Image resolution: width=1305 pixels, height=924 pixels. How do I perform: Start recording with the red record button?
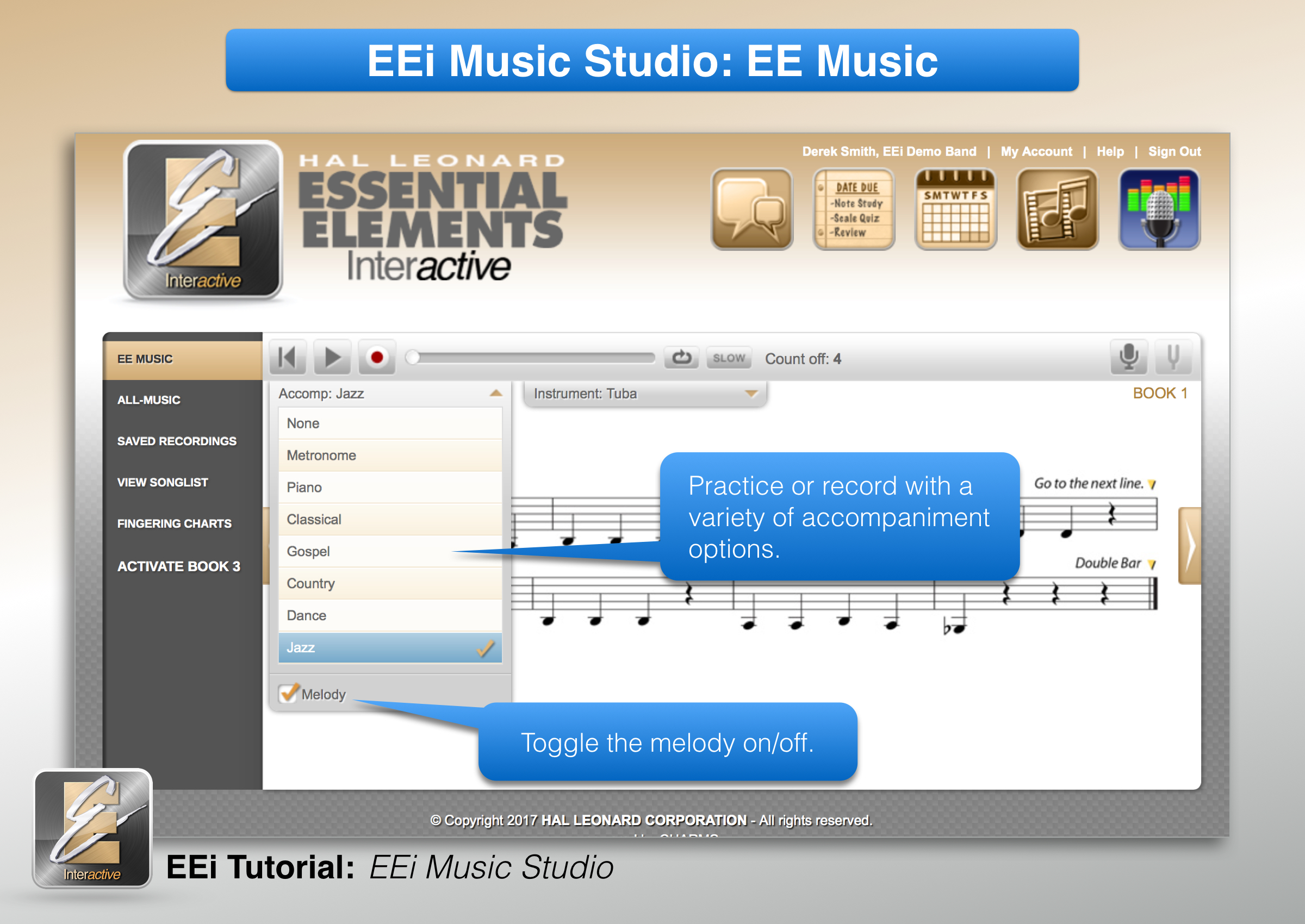pos(377,357)
